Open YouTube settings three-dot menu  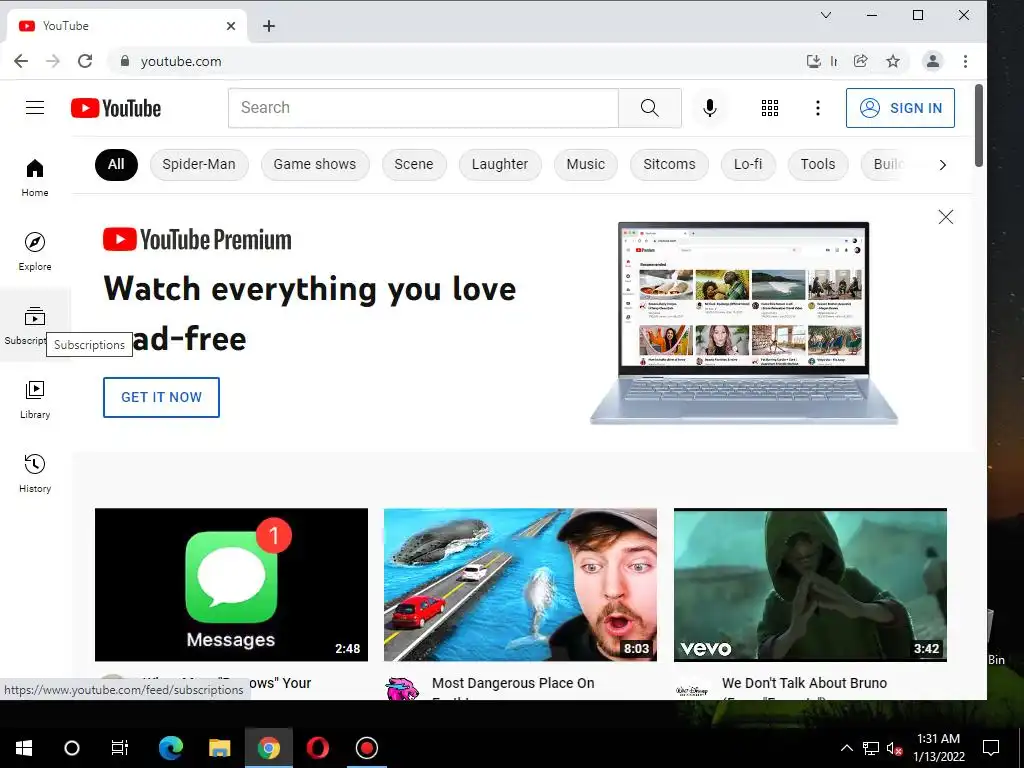click(x=818, y=108)
